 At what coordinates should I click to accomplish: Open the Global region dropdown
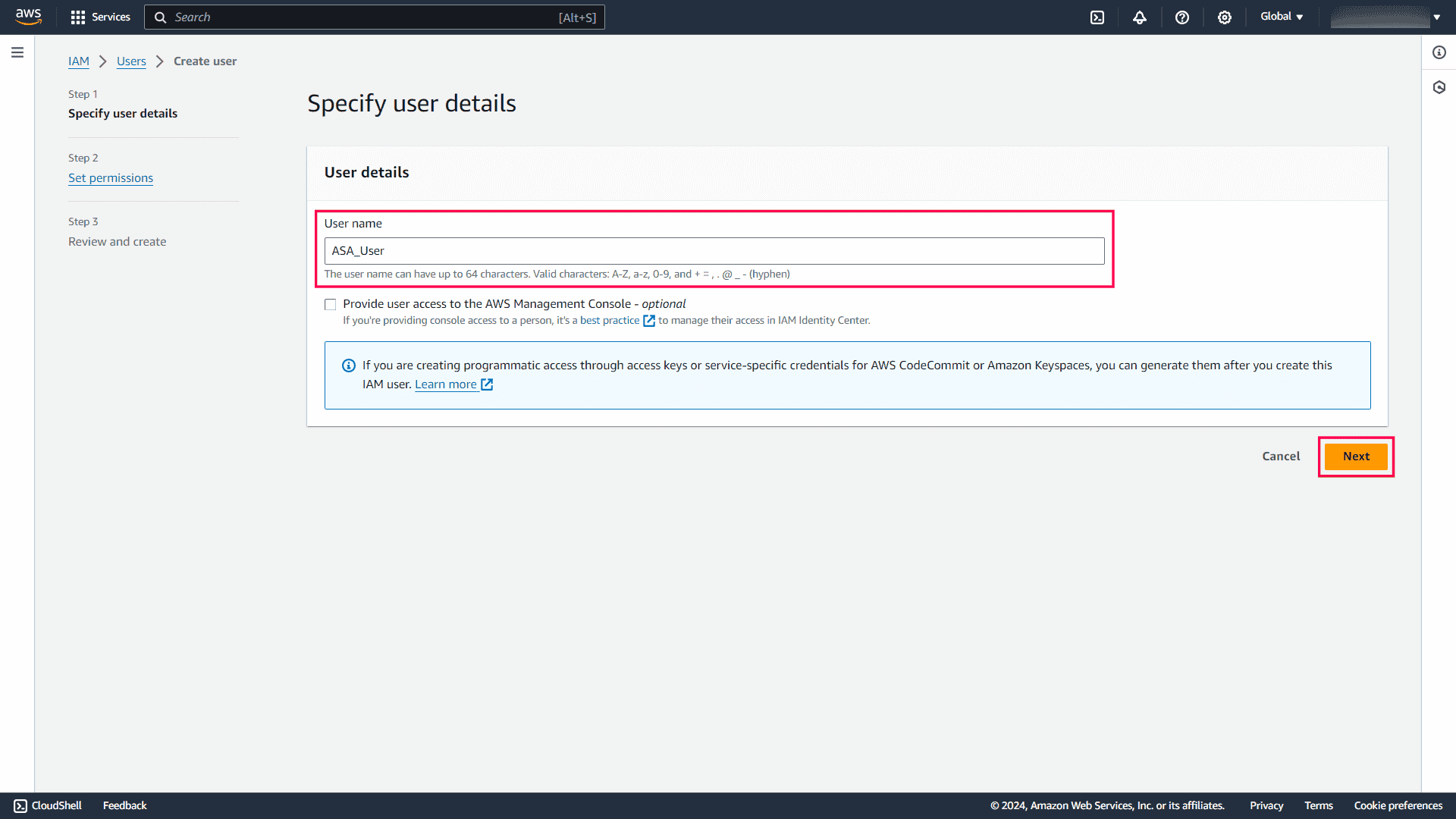[1281, 16]
